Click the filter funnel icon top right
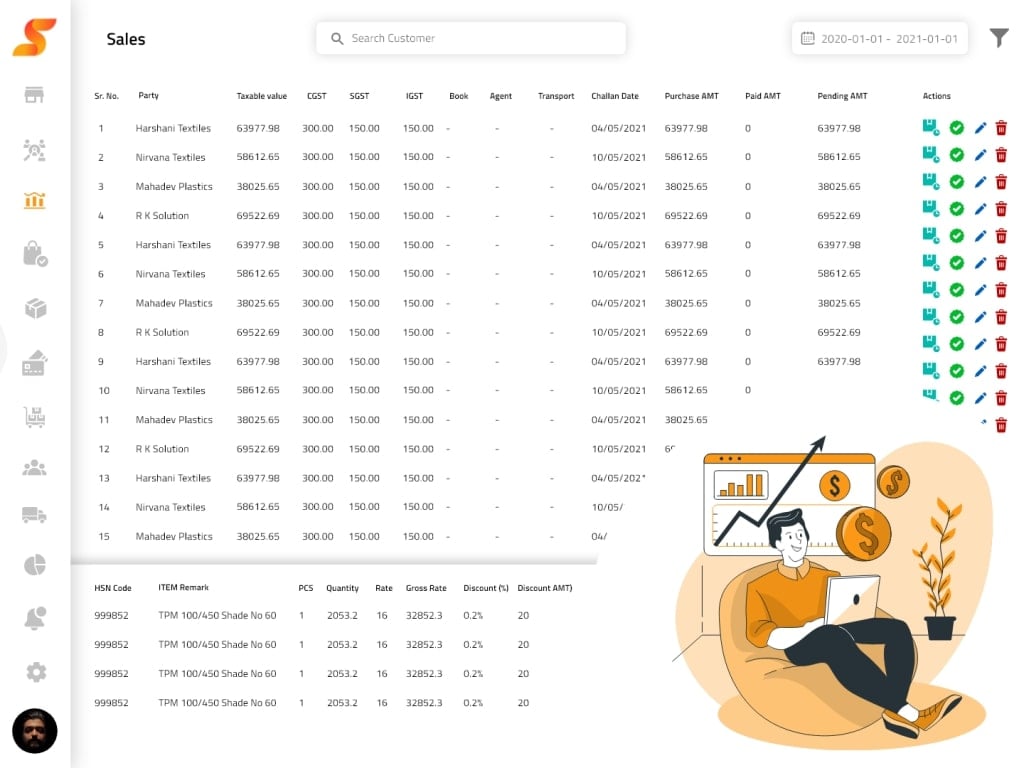Screen dimensions: 1024x768 pyautogui.click(x=998, y=38)
